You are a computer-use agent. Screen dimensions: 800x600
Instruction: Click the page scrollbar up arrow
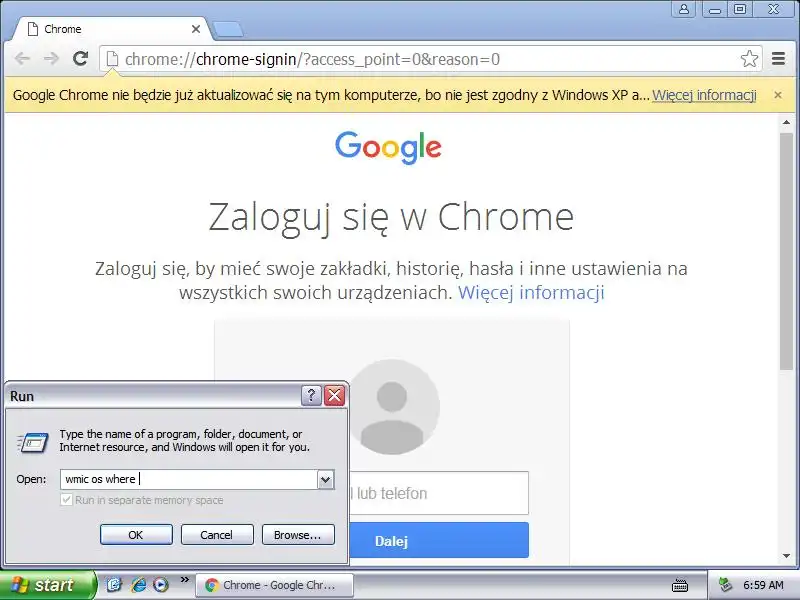click(786, 122)
